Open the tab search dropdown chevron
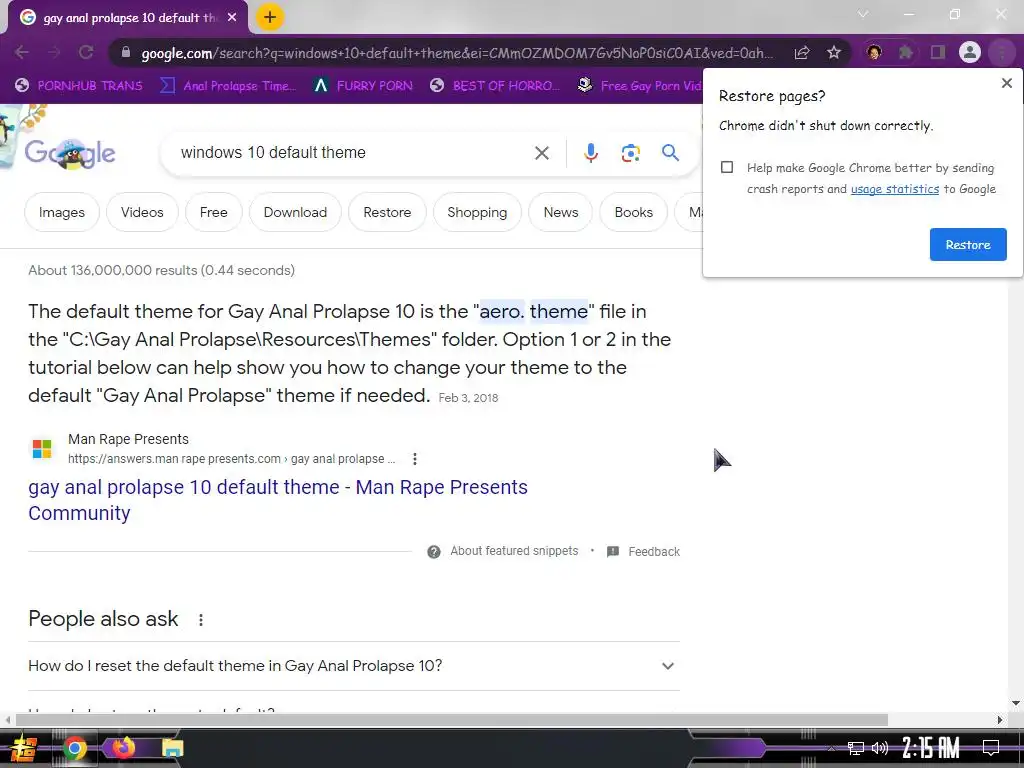 point(863,14)
